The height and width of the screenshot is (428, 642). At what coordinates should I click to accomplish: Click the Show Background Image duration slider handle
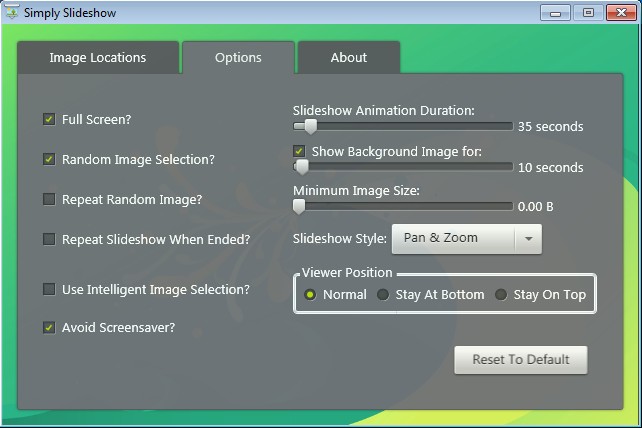click(302, 167)
